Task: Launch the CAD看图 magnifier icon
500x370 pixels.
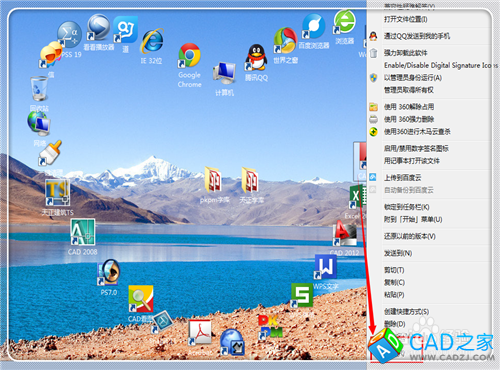Action: pyautogui.click(x=141, y=299)
